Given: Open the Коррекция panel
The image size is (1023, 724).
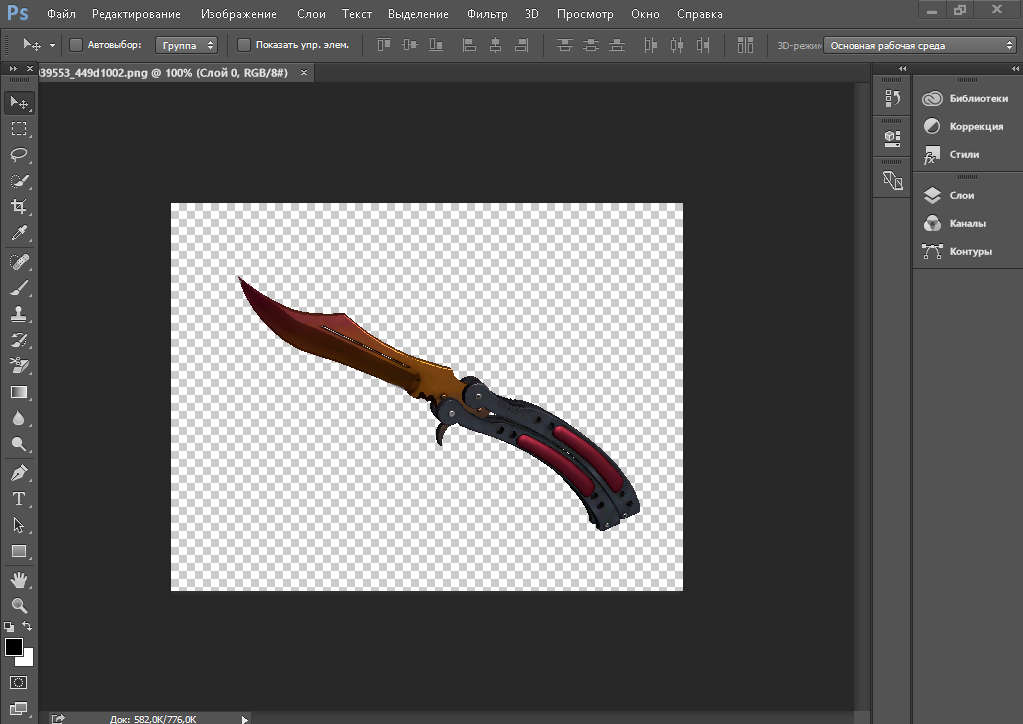Looking at the screenshot, I should coord(966,126).
